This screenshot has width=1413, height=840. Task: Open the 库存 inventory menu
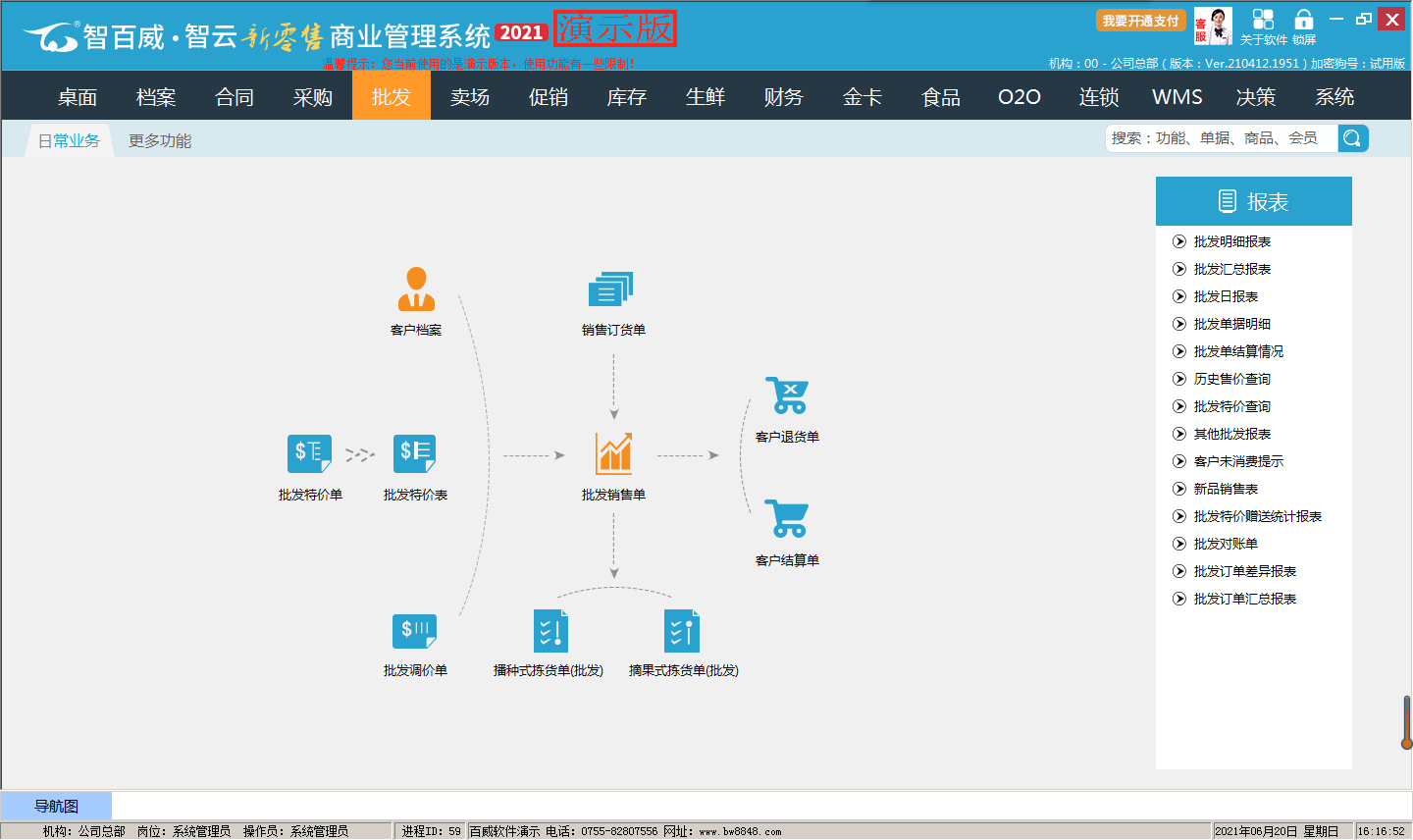627,97
